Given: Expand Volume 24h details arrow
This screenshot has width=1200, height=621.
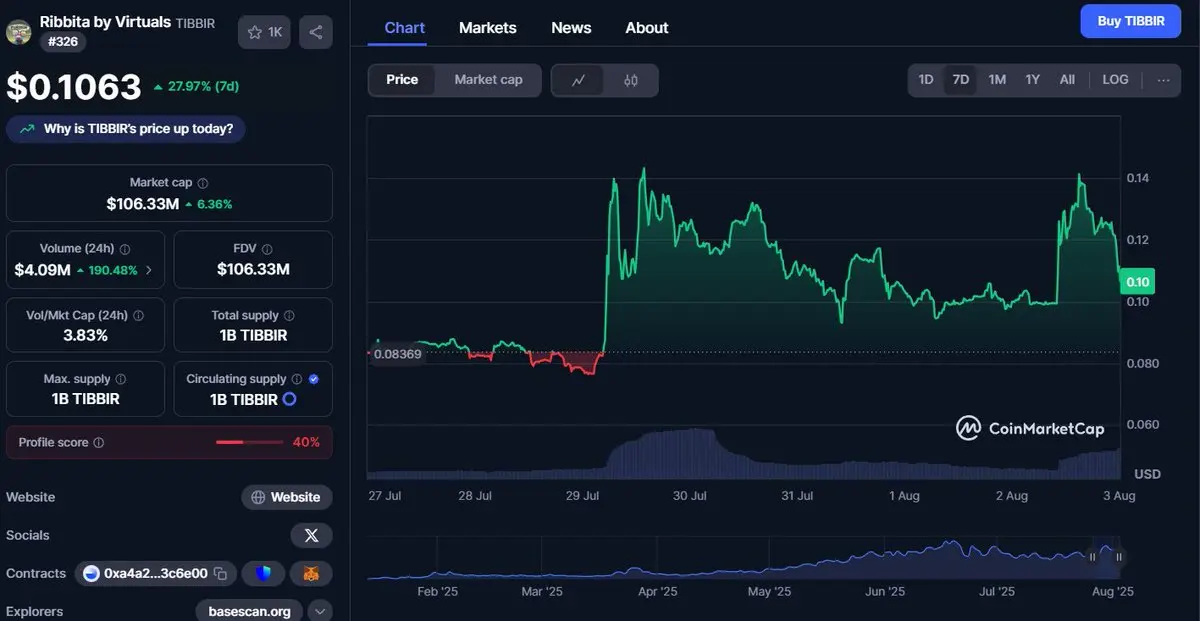Looking at the screenshot, I should [149, 270].
